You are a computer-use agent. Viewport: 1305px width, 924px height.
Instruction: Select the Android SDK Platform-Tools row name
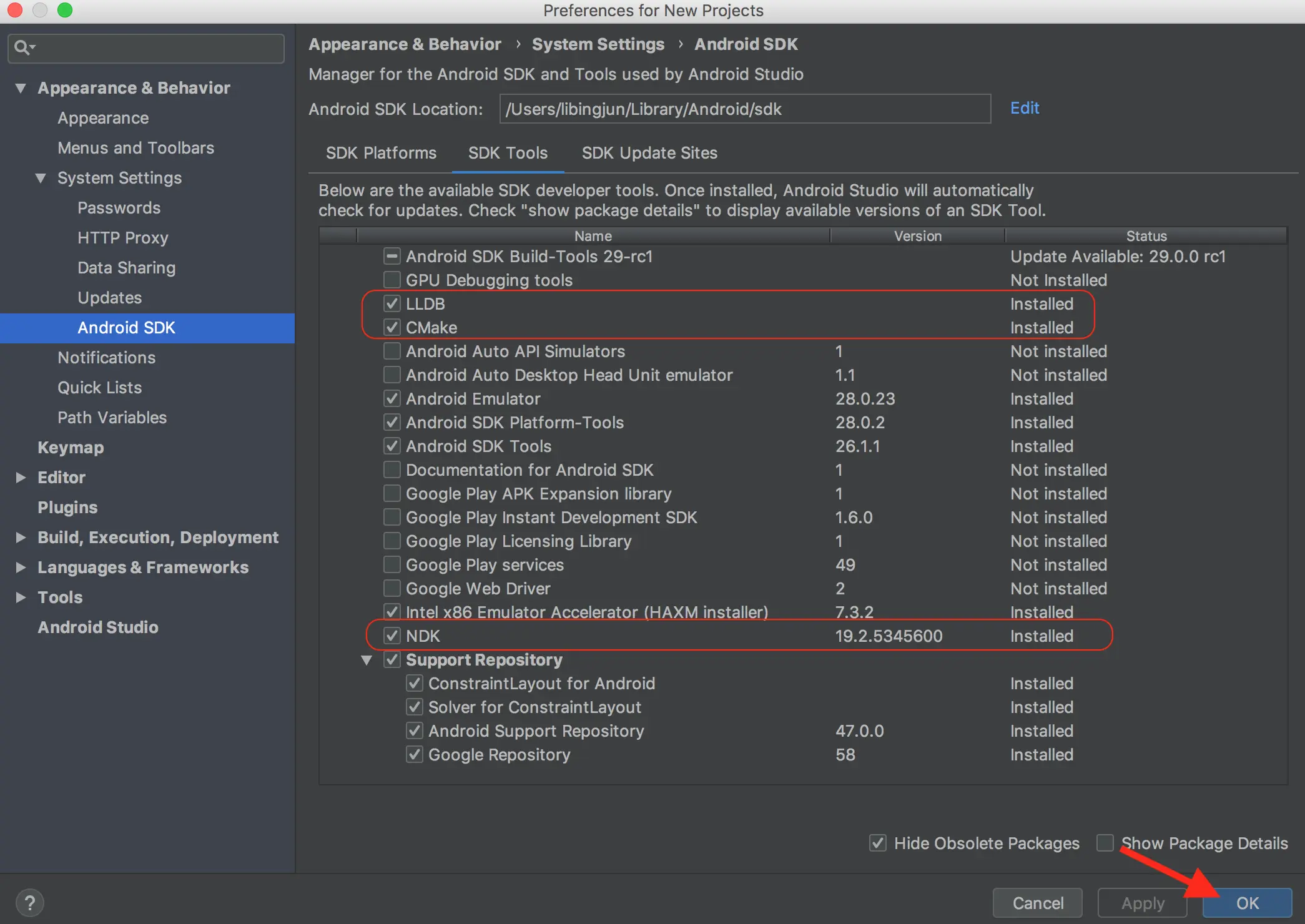[515, 423]
